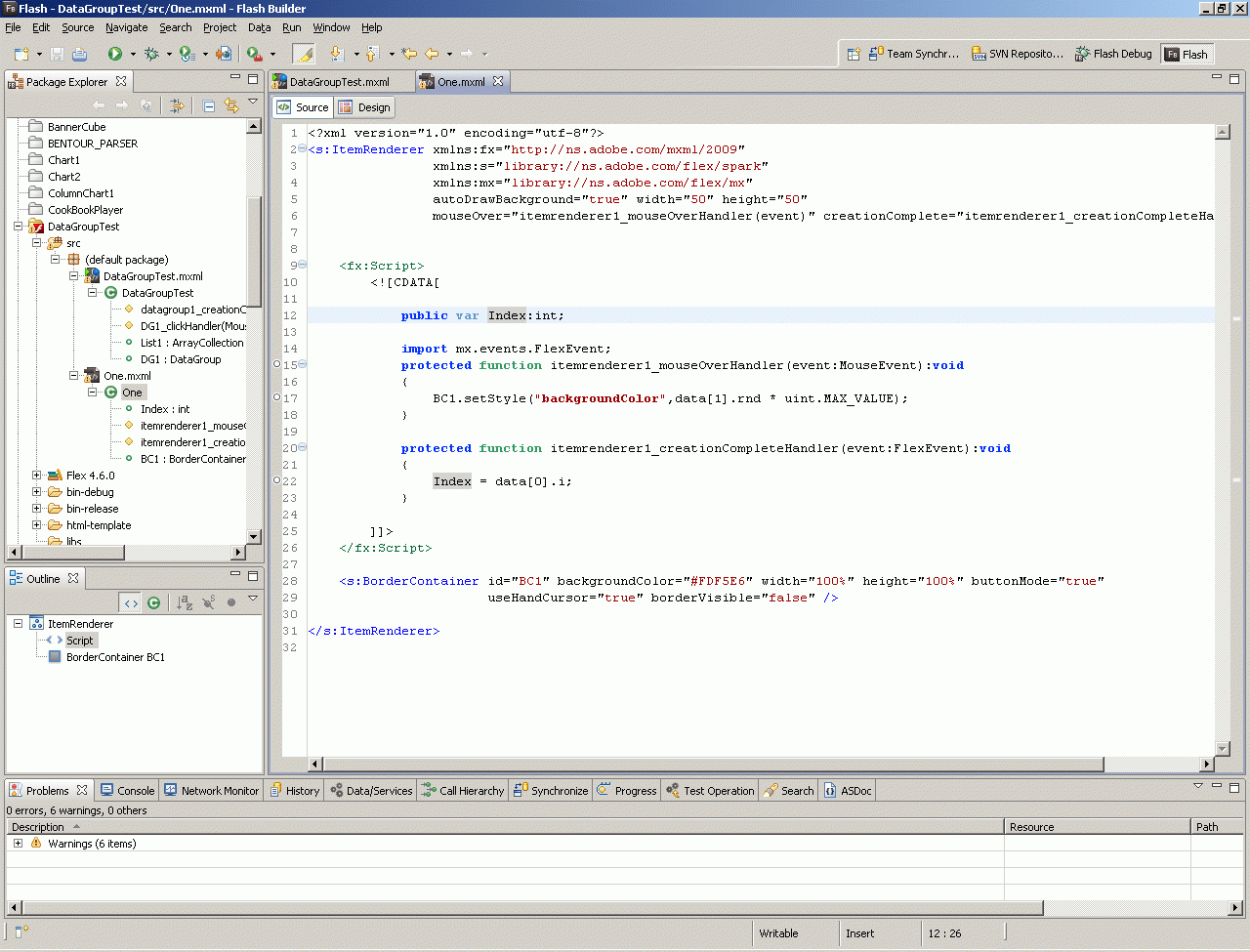
Task: Click the Open Perspective icon
Action: [853, 54]
